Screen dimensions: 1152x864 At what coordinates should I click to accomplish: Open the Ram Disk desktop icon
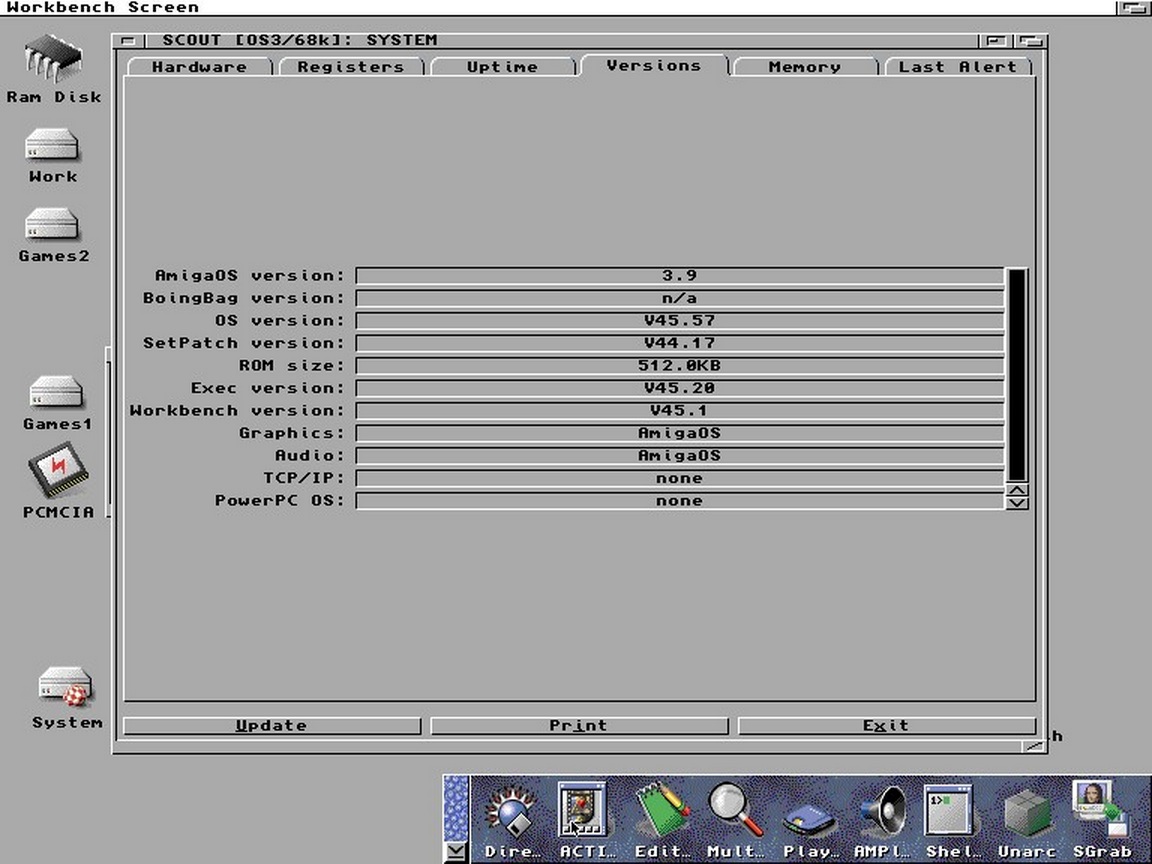pyautogui.click(x=53, y=70)
